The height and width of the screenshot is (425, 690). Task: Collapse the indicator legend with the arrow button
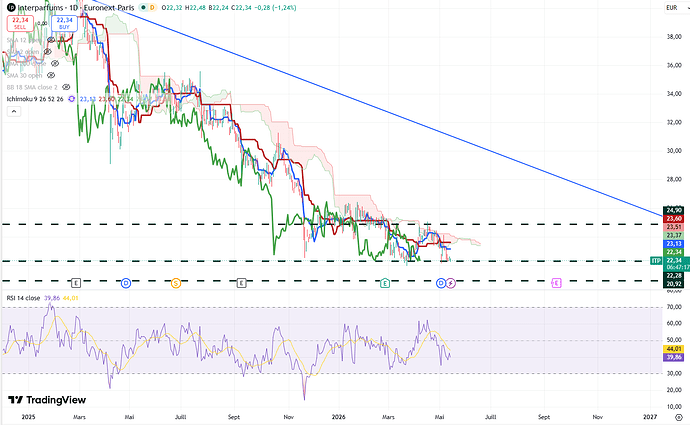14,111
